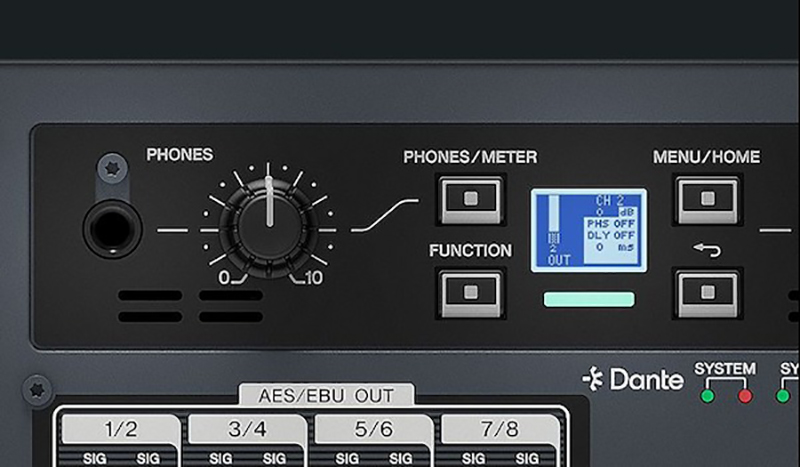Click the red SYSTEM LED

point(742,395)
